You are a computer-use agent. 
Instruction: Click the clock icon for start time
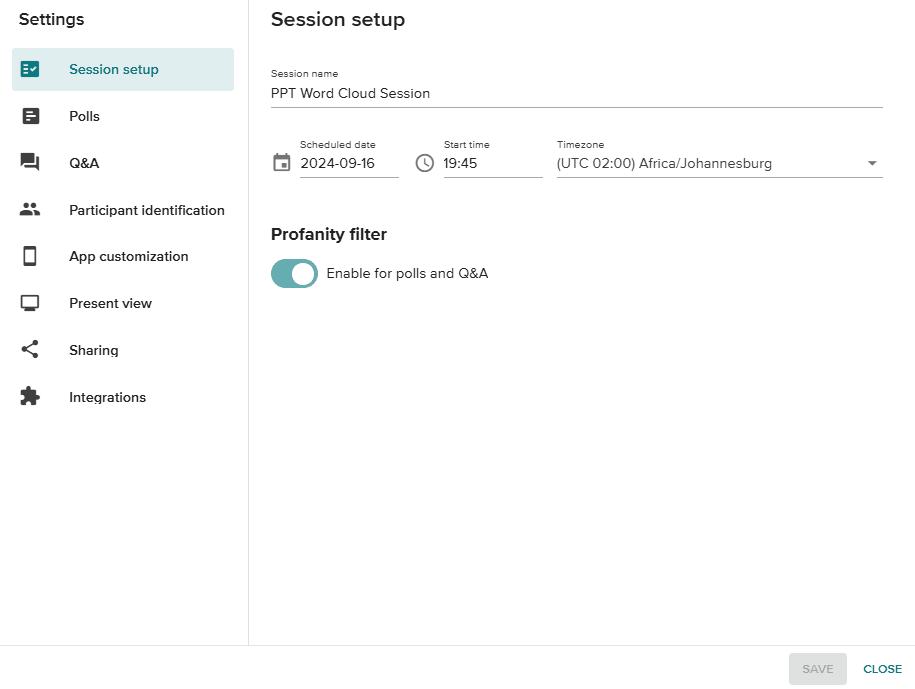point(425,163)
